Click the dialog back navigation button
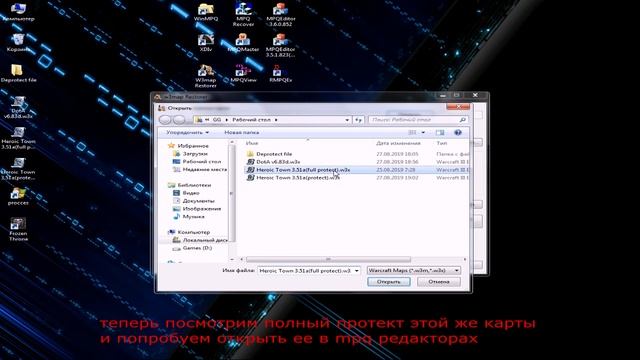This screenshot has width=640, height=360. pos(165,120)
